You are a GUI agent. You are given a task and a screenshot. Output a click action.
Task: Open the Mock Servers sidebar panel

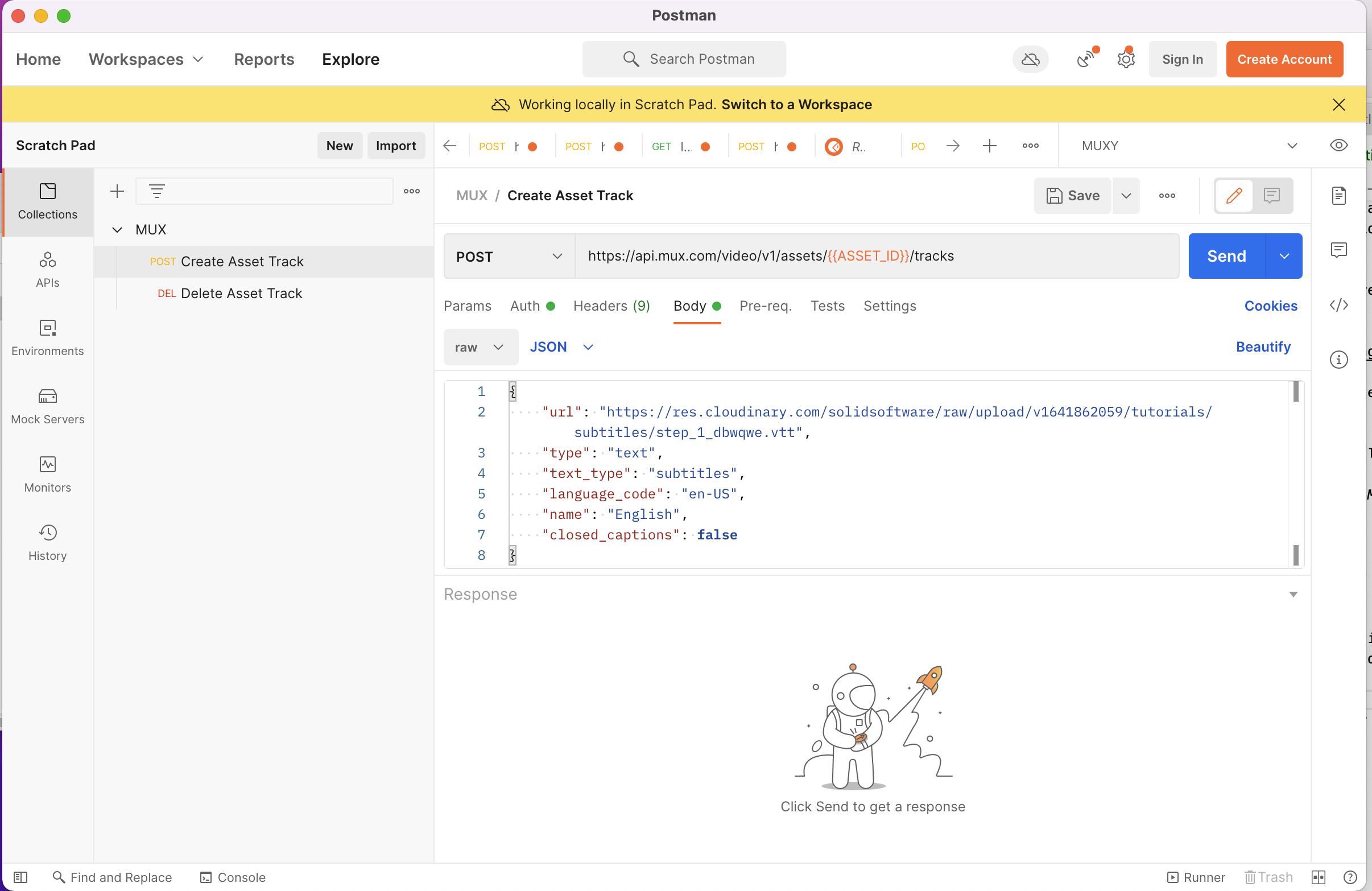coord(47,406)
